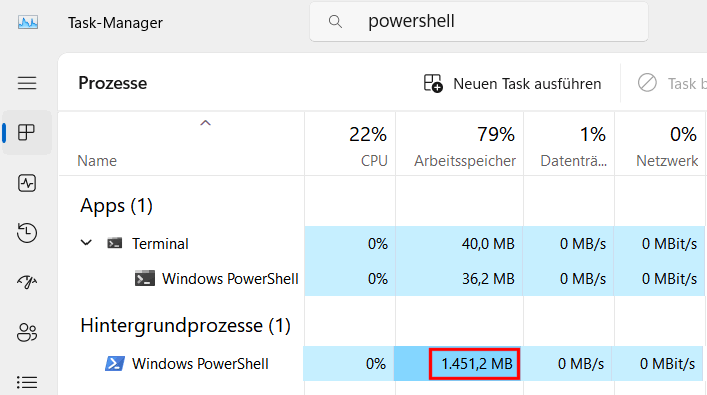Open the Details list sidebar icon
707x395 pixels.
point(27,382)
